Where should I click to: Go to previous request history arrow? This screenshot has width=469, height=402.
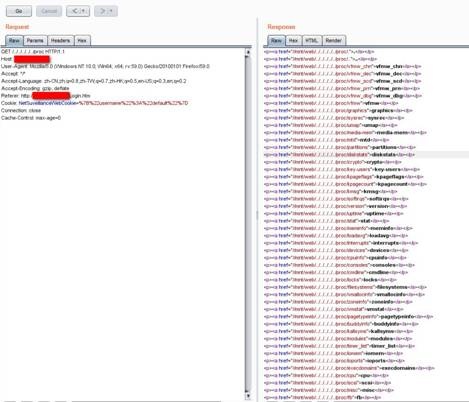(x=75, y=11)
